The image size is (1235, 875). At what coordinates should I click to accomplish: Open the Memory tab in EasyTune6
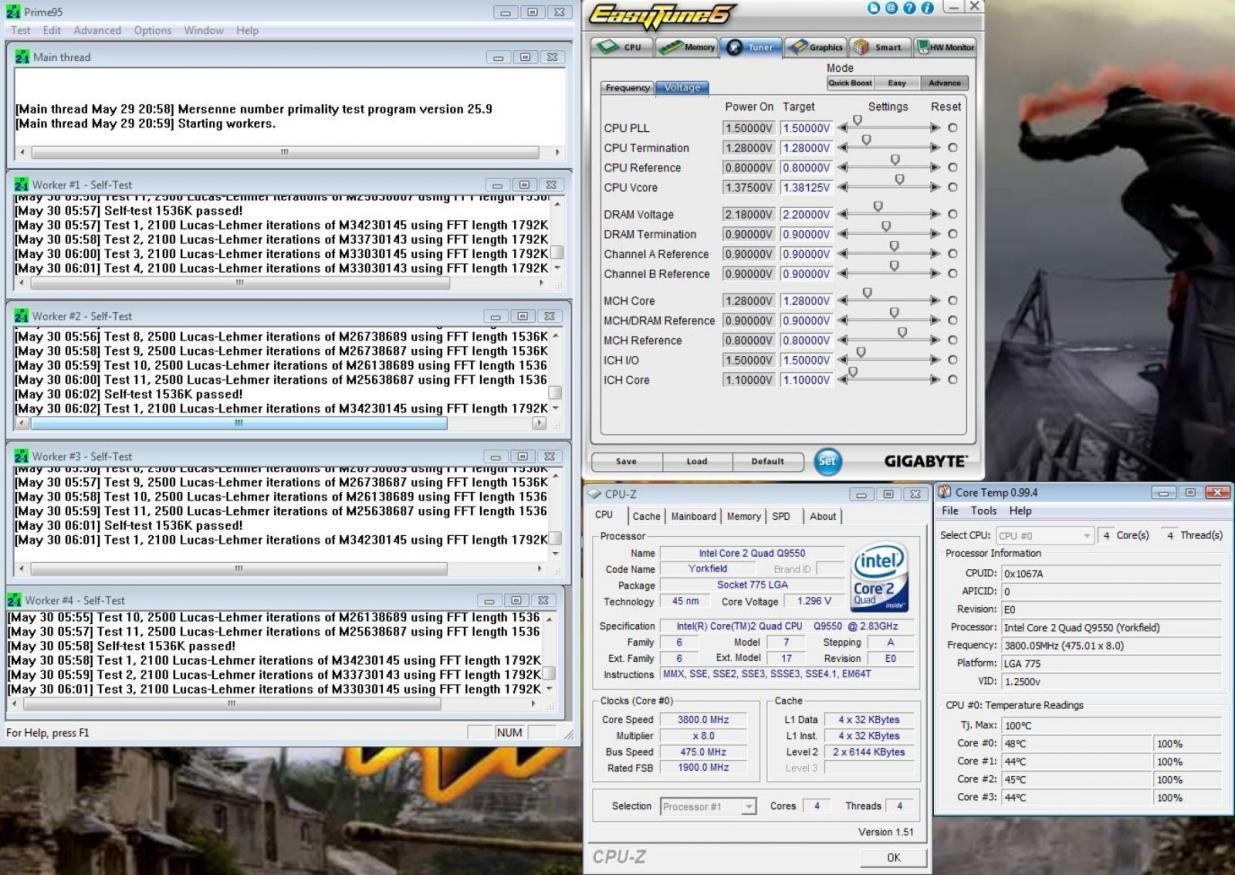pyautogui.click(x=687, y=47)
